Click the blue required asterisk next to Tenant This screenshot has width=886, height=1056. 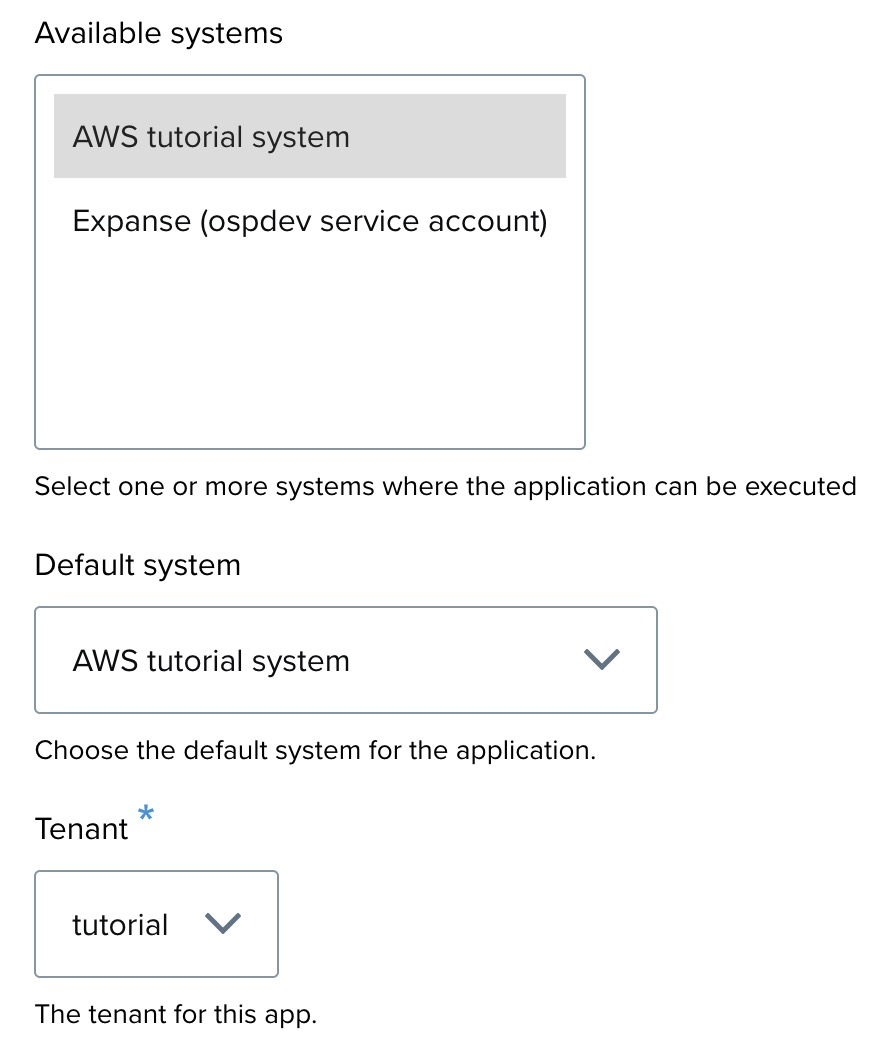pos(146,814)
